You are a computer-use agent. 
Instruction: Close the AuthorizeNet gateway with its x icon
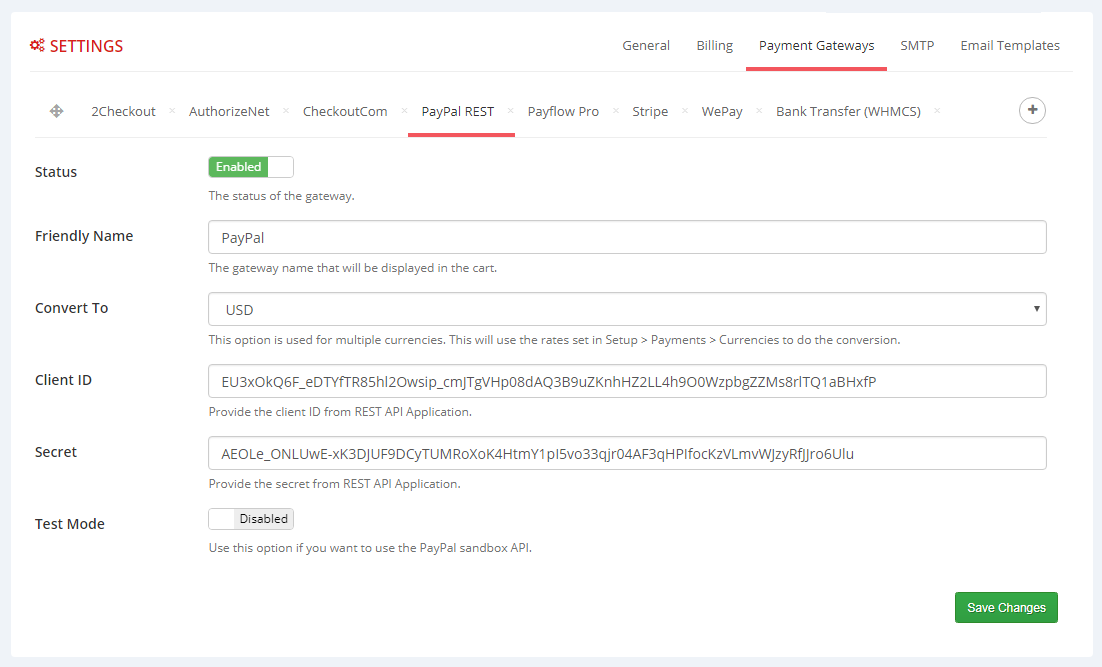286,111
